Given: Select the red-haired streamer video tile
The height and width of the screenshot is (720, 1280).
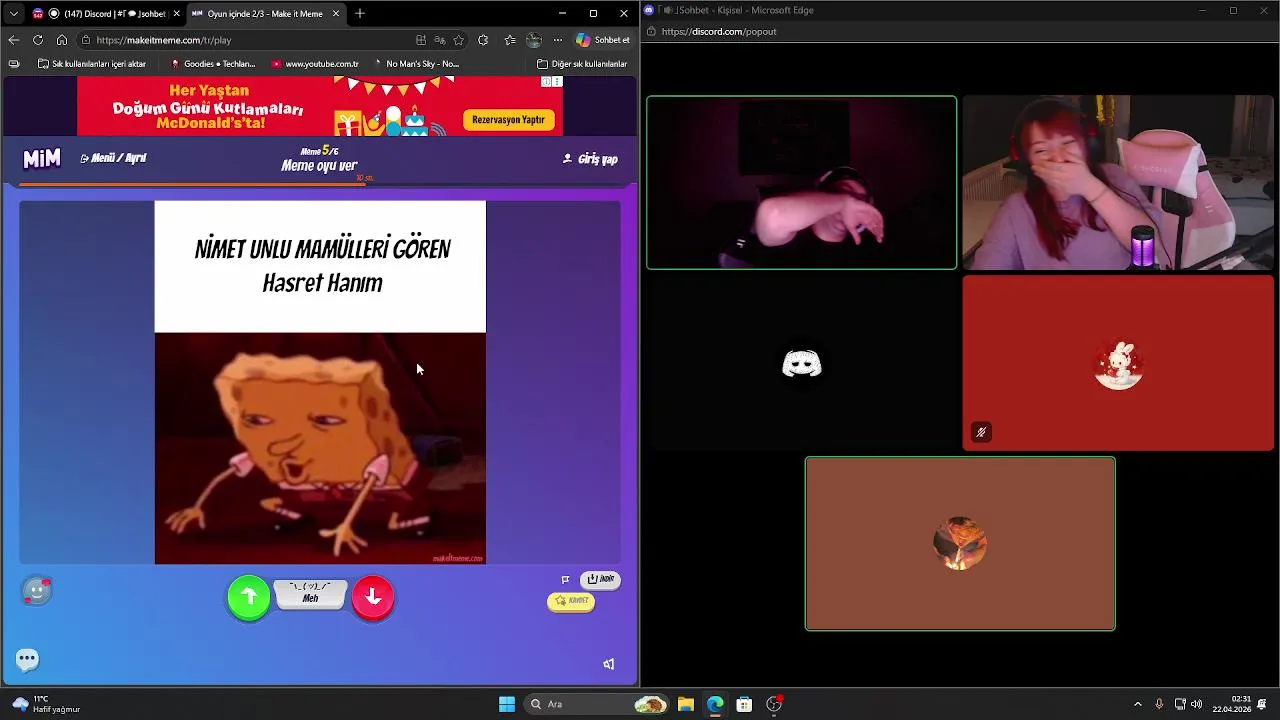Looking at the screenshot, I should click(1118, 183).
